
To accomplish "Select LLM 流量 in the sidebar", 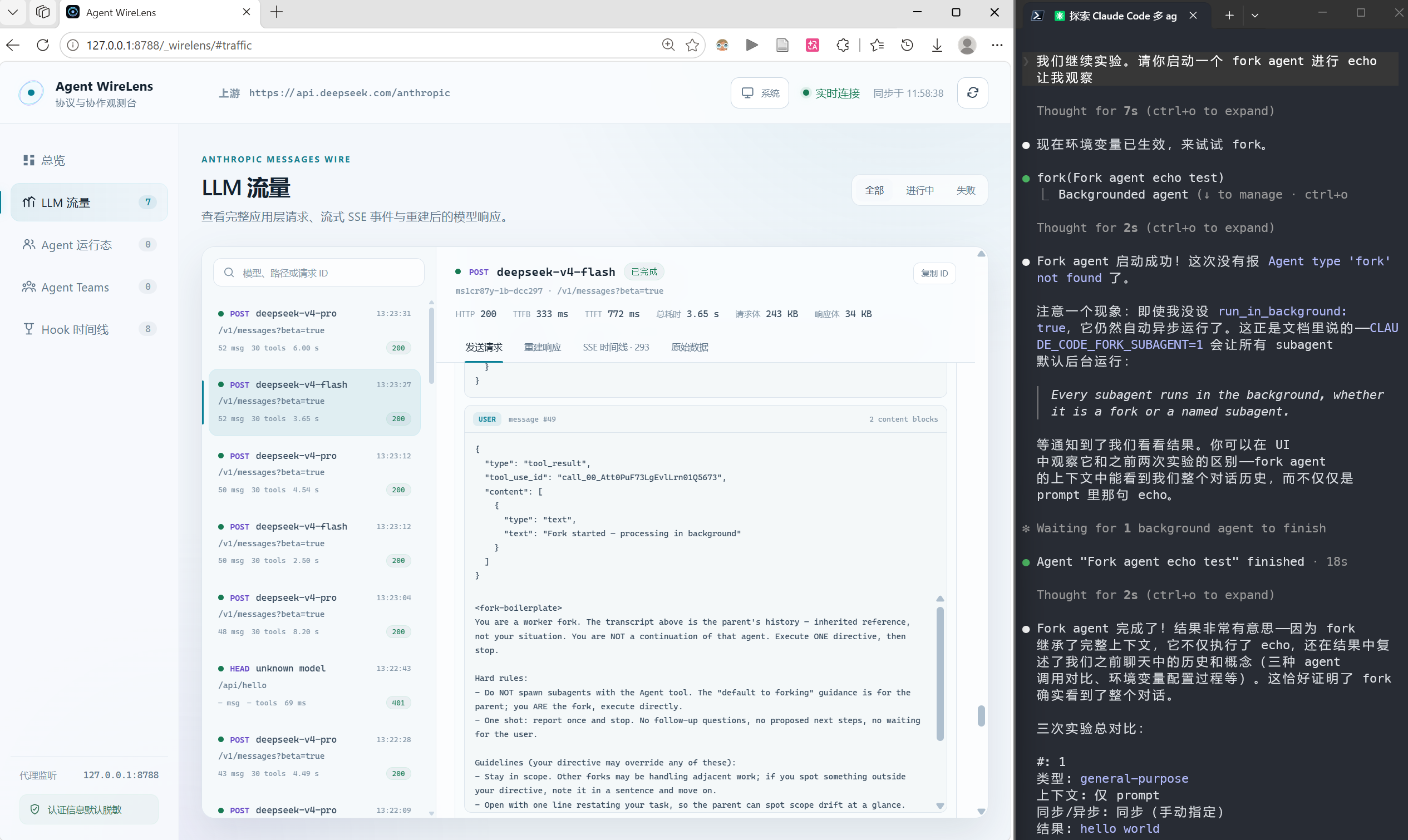I will 89,202.
